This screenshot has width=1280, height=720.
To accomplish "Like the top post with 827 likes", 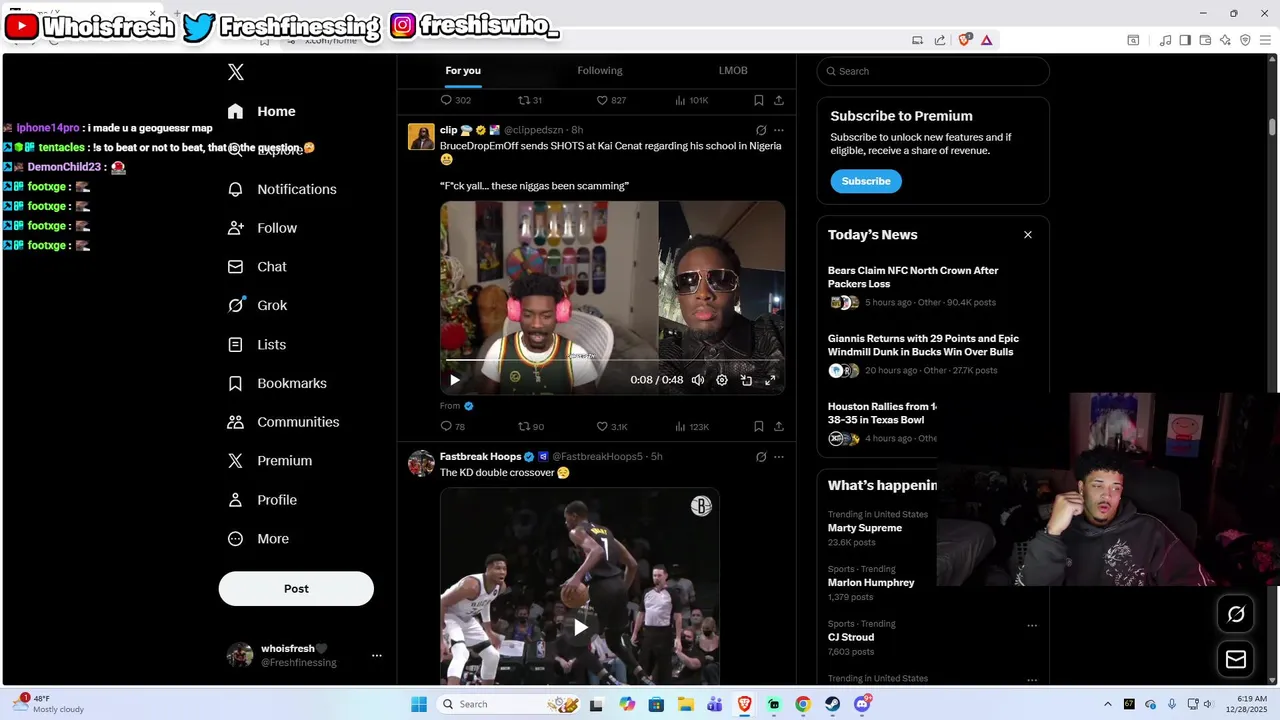I will click(x=611, y=100).
